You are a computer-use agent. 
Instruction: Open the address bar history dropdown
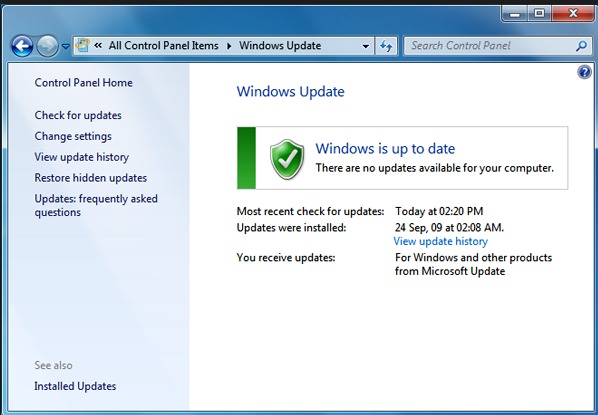[365, 46]
